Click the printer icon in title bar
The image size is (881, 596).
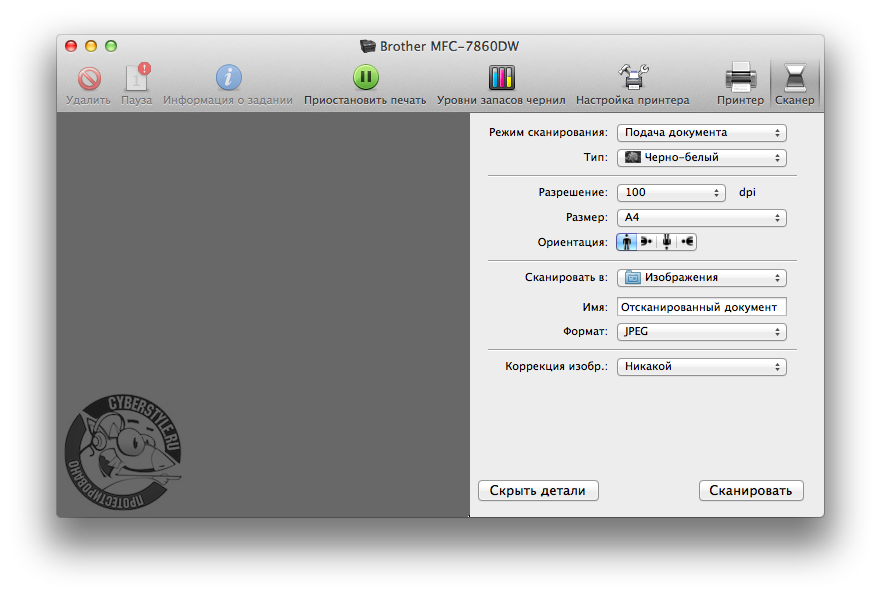367,46
